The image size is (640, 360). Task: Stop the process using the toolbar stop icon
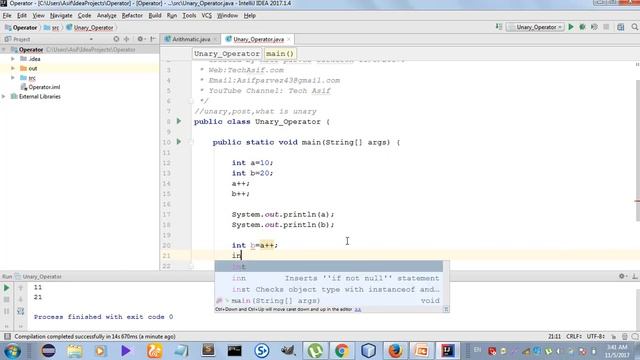click(607, 27)
